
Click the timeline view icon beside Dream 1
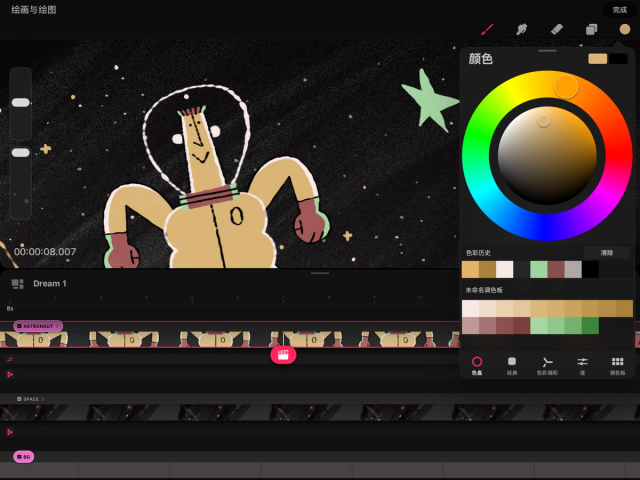pyautogui.click(x=18, y=284)
